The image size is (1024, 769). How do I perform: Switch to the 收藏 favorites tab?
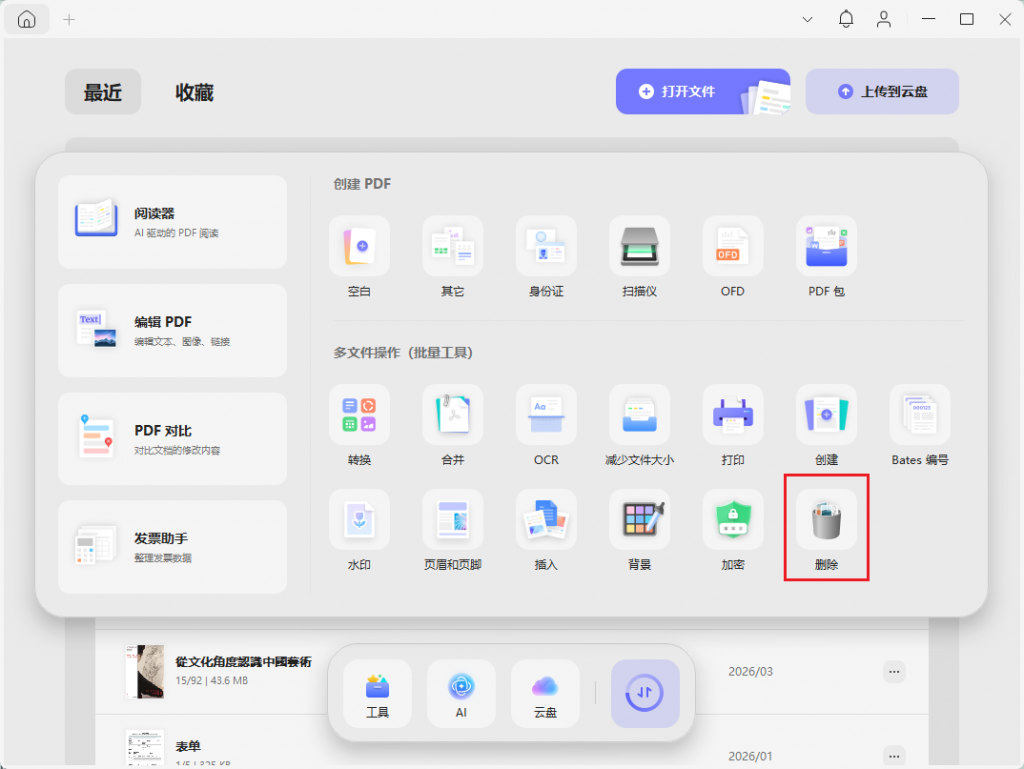194,92
